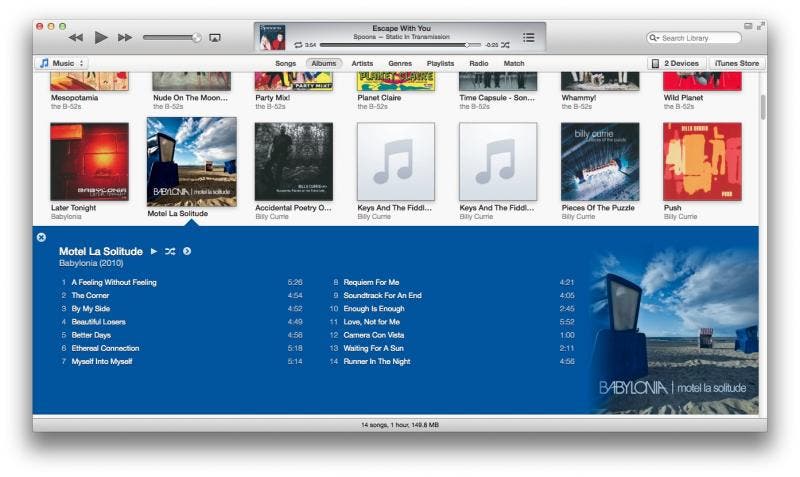Viewport: 800px width, 477px height.
Task: Open the Genres tab
Action: [x=400, y=63]
